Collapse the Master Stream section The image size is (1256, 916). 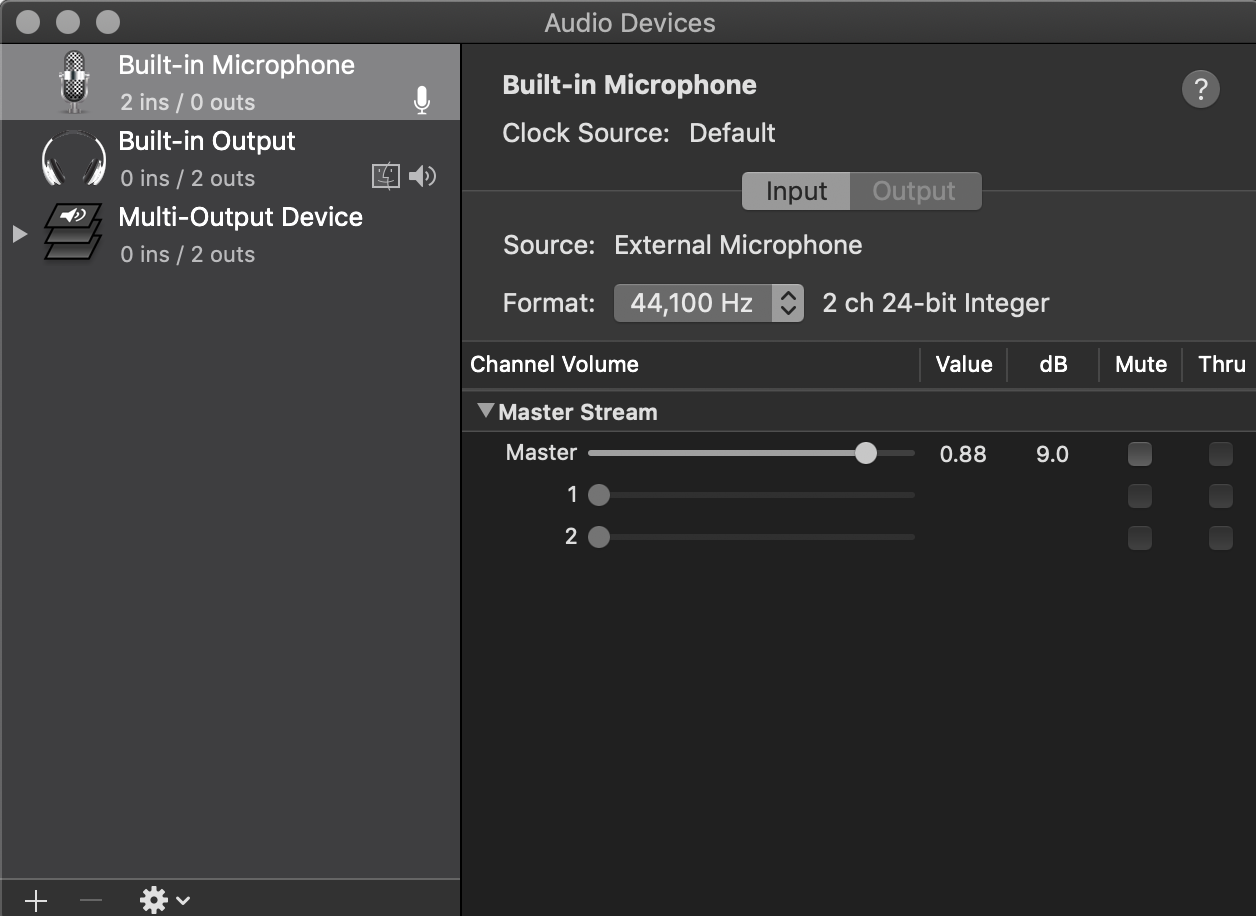click(486, 411)
